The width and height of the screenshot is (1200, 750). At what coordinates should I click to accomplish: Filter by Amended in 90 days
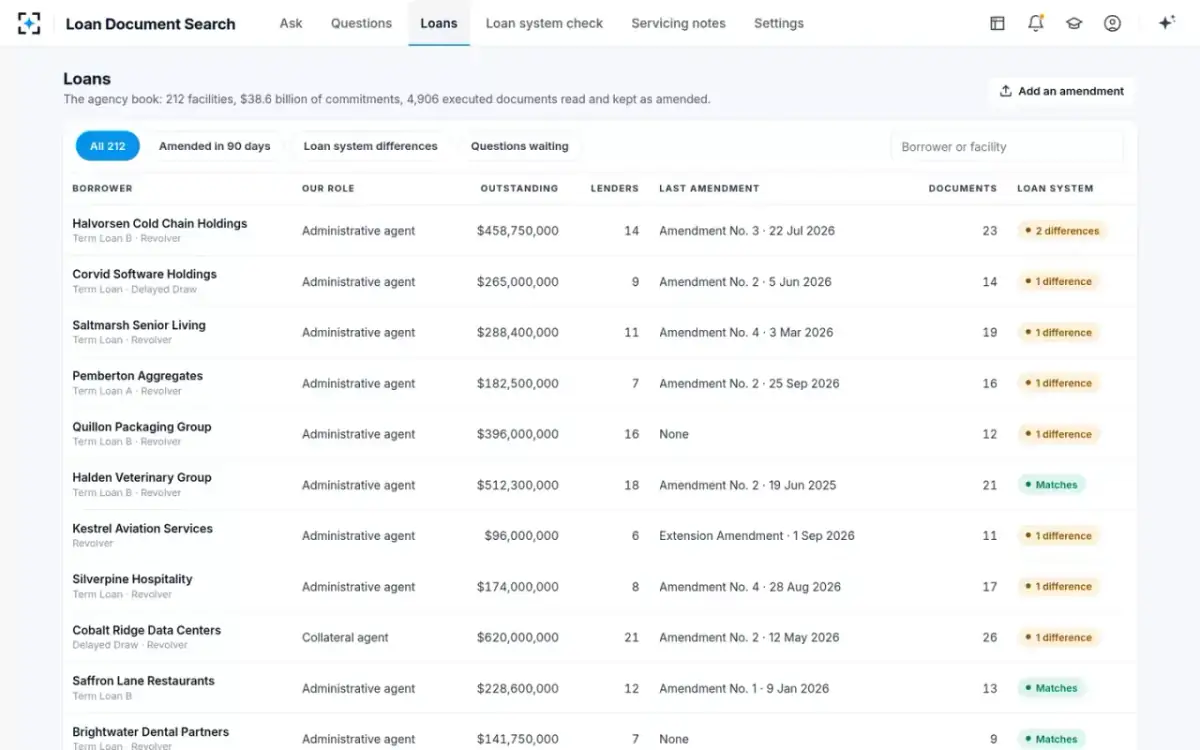click(x=215, y=146)
